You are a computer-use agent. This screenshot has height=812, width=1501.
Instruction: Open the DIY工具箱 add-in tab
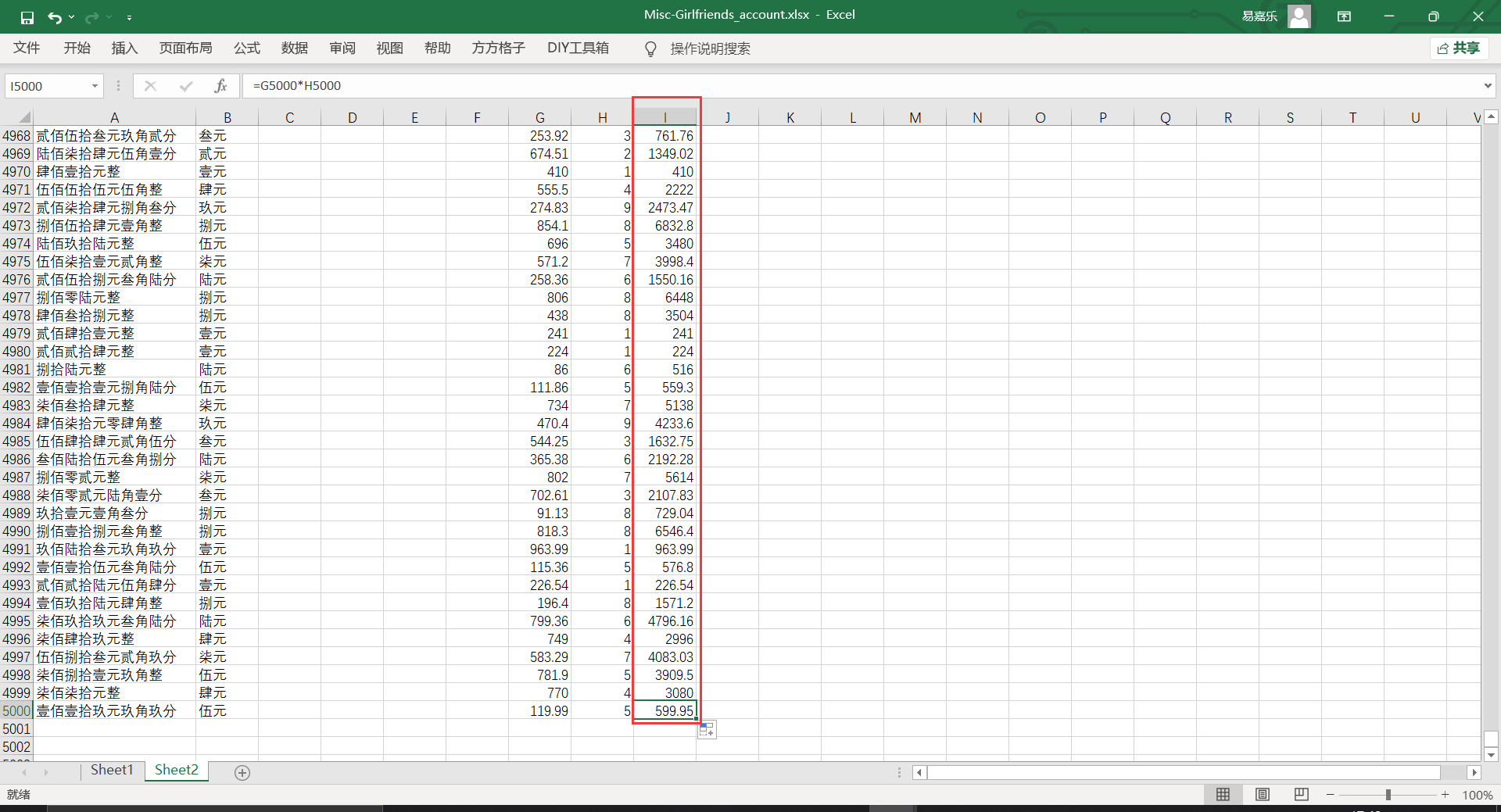pyautogui.click(x=578, y=48)
